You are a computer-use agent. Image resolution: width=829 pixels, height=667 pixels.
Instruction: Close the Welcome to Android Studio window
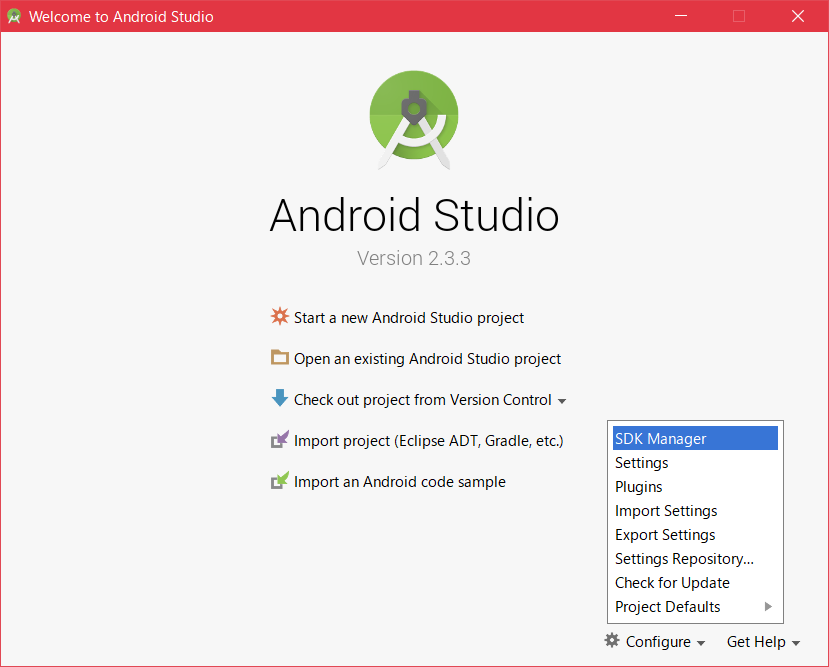(797, 16)
